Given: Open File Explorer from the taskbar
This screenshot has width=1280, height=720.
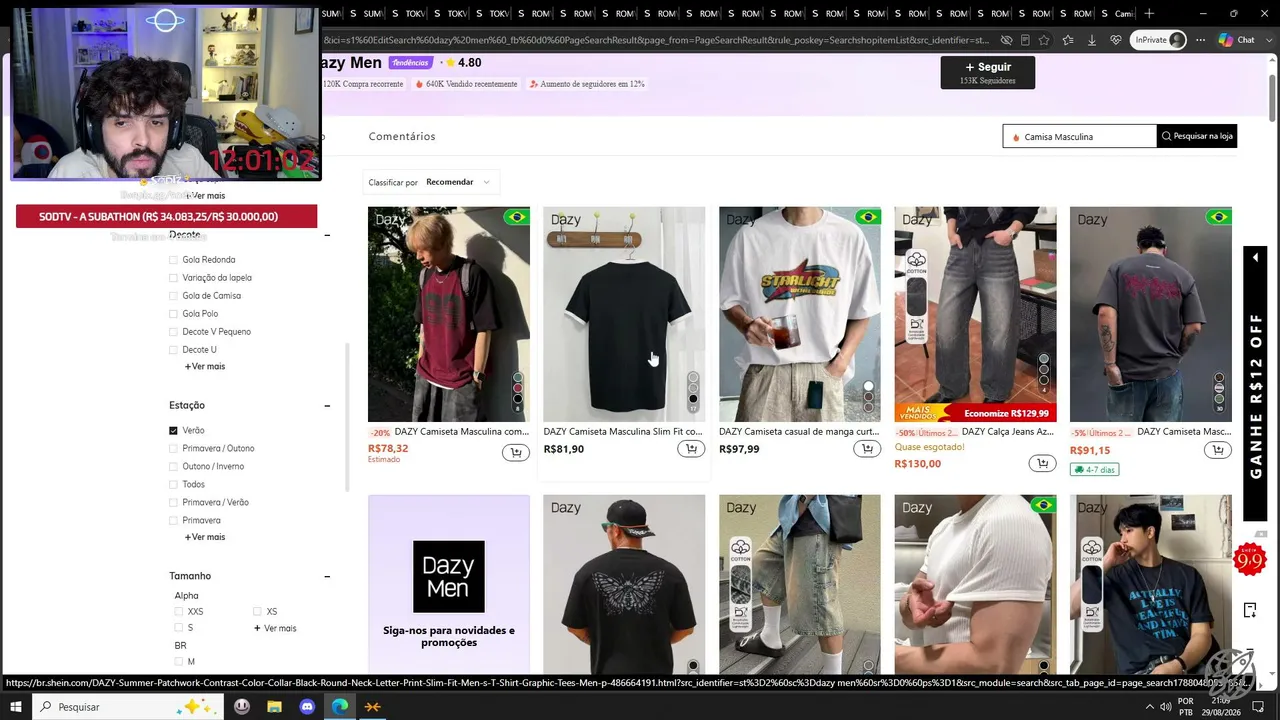Looking at the screenshot, I should coord(274,707).
